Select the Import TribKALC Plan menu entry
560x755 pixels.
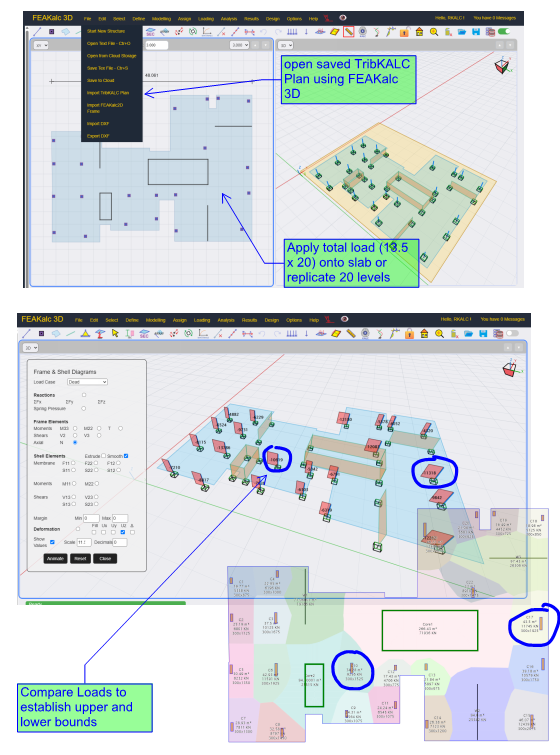108,92
